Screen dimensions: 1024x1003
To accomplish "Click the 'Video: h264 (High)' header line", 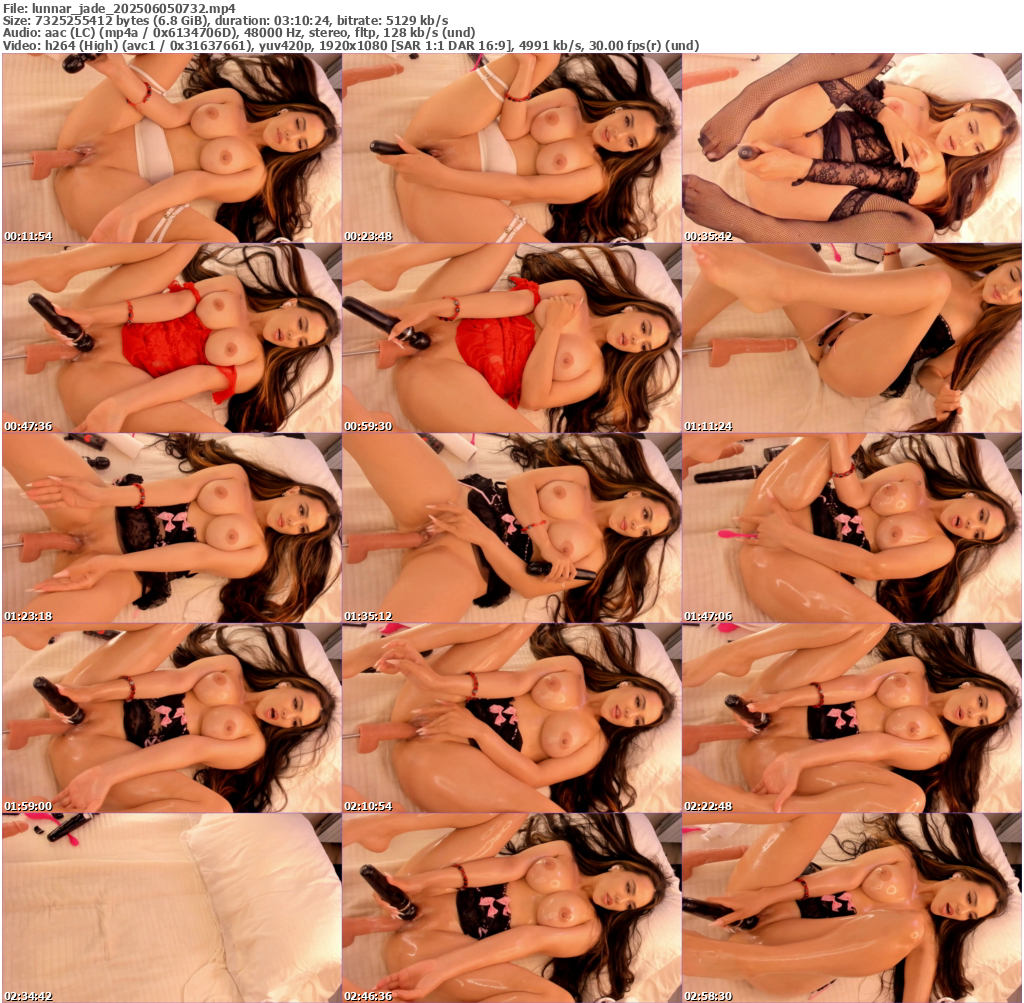I will 351,46.
